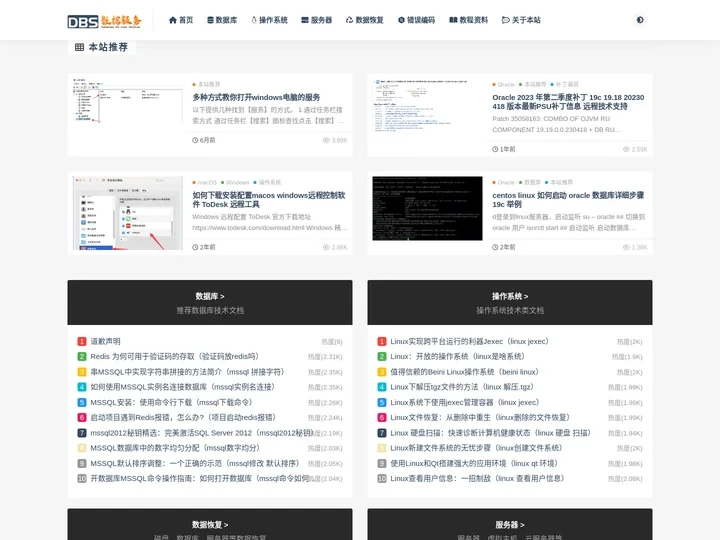Open centos linux 如何启动 oracle article title
The height and width of the screenshot is (540, 720).
click(568, 200)
